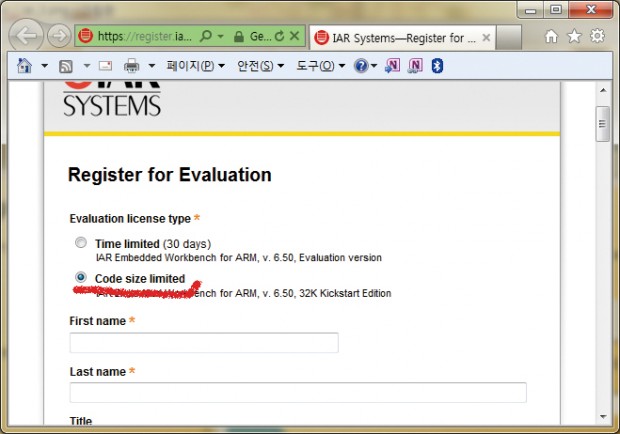The height and width of the screenshot is (434, 620).
Task: Click the browser Forward arrow button
Action: click(x=59, y=36)
